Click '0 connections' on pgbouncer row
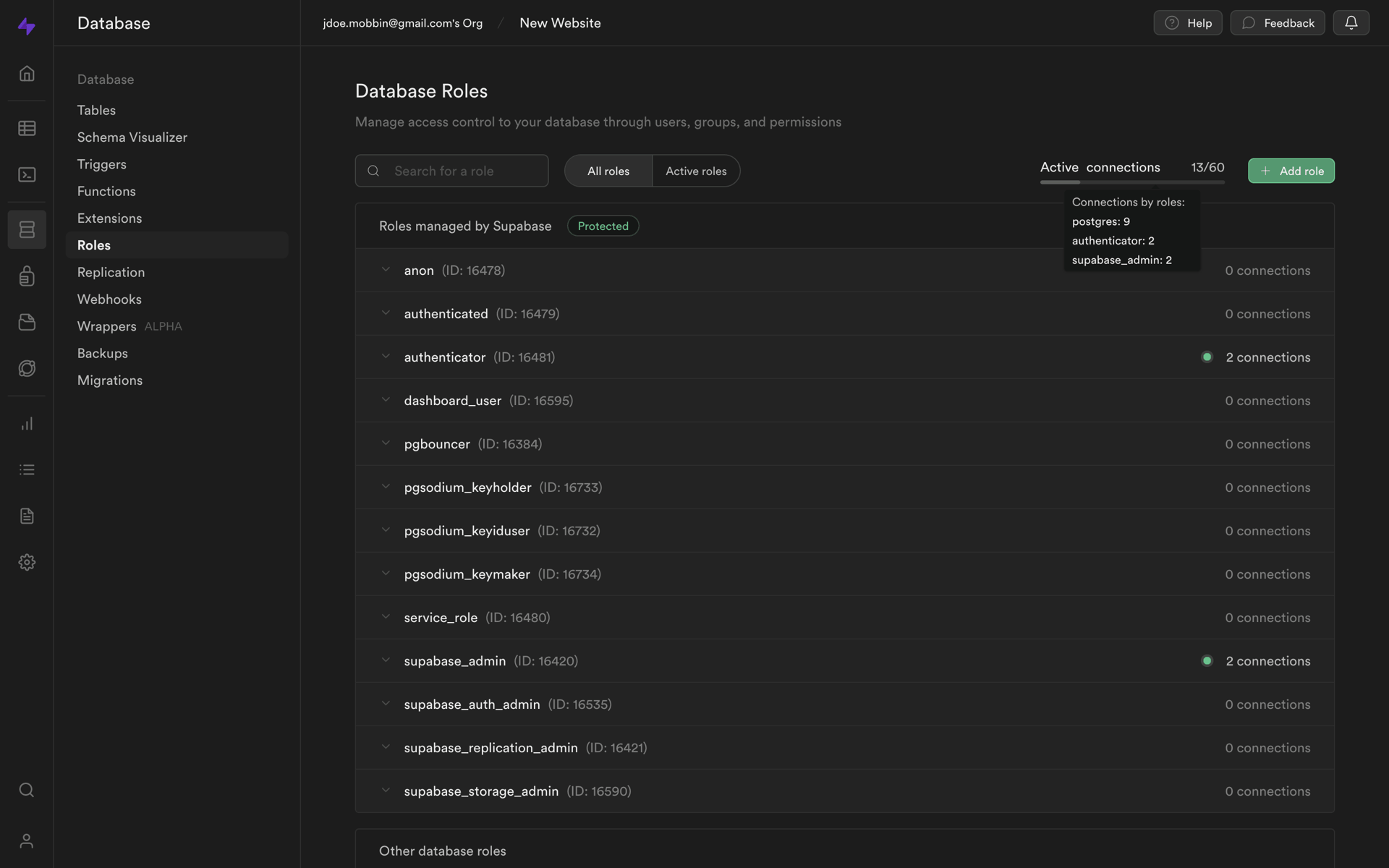The image size is (1389, 868). 1267,443
